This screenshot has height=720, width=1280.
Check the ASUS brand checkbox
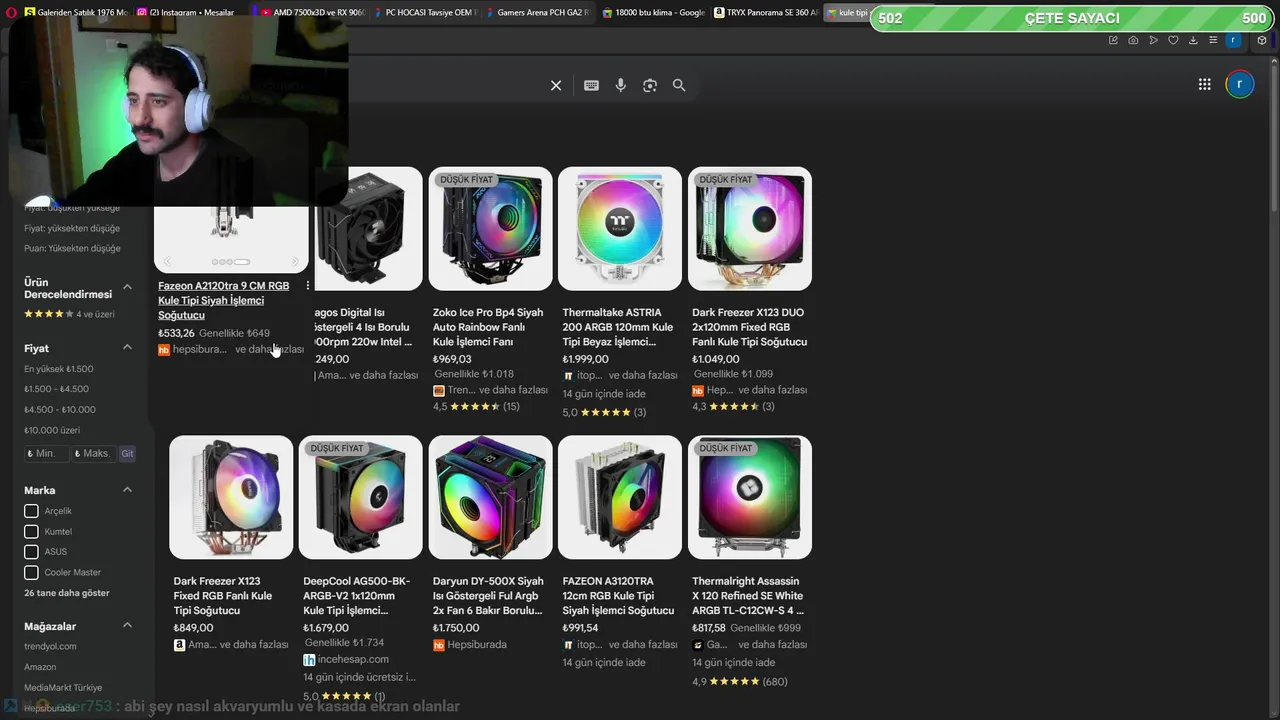tap(31, 552)
